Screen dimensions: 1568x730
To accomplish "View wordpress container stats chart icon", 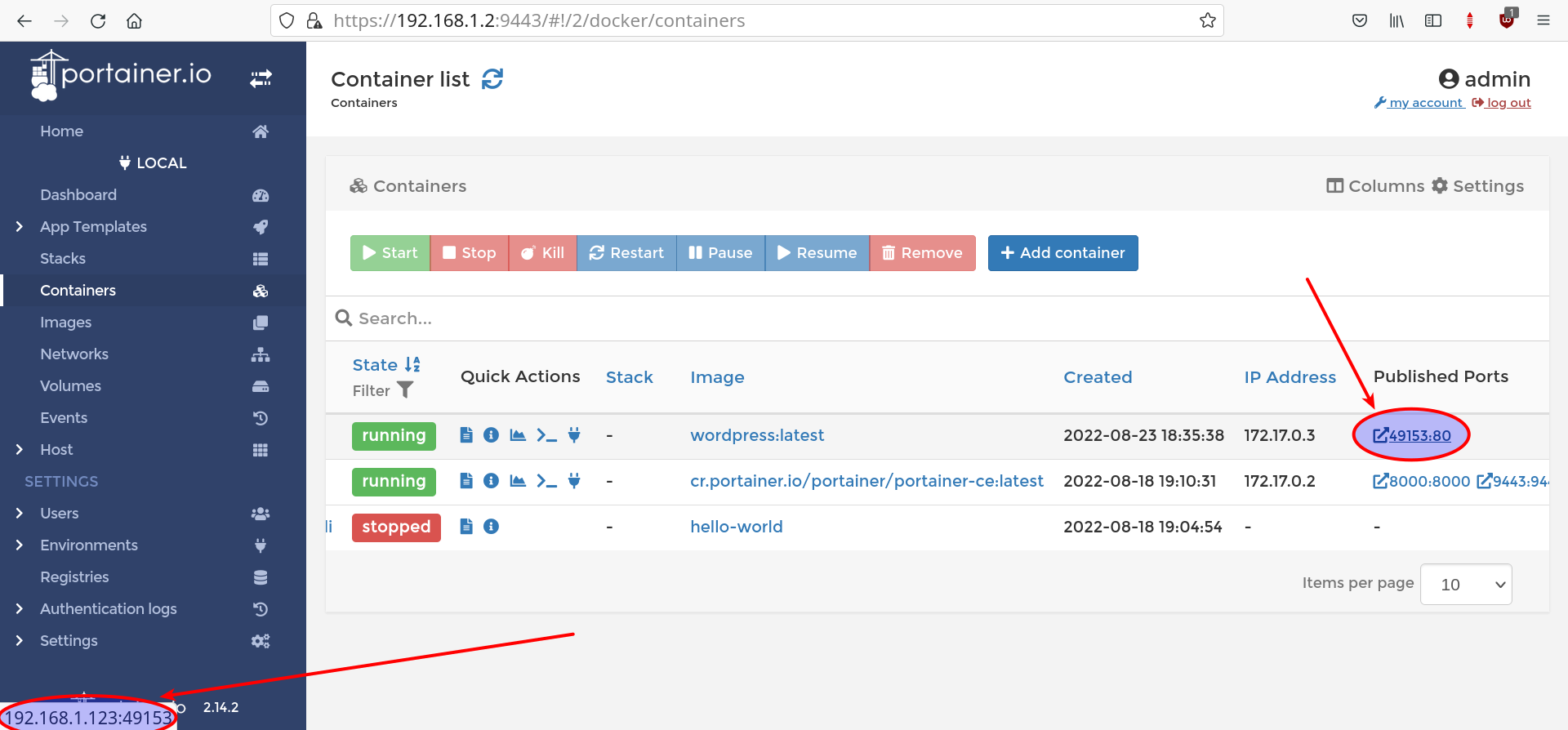I will coord(518,435).
